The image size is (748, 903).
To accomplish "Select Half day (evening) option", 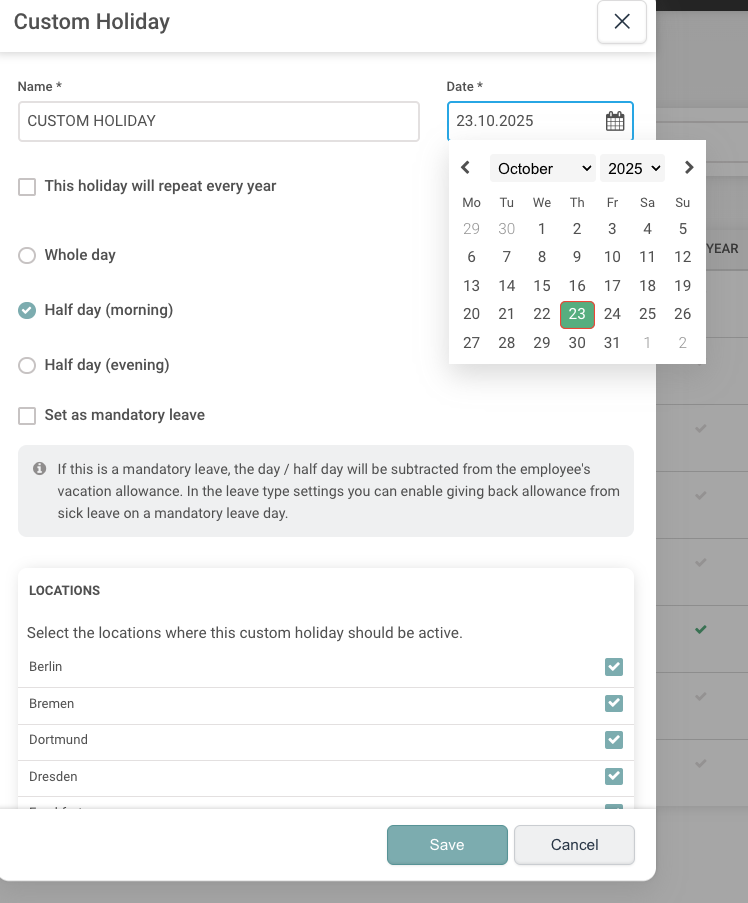I will click(27, 365).
